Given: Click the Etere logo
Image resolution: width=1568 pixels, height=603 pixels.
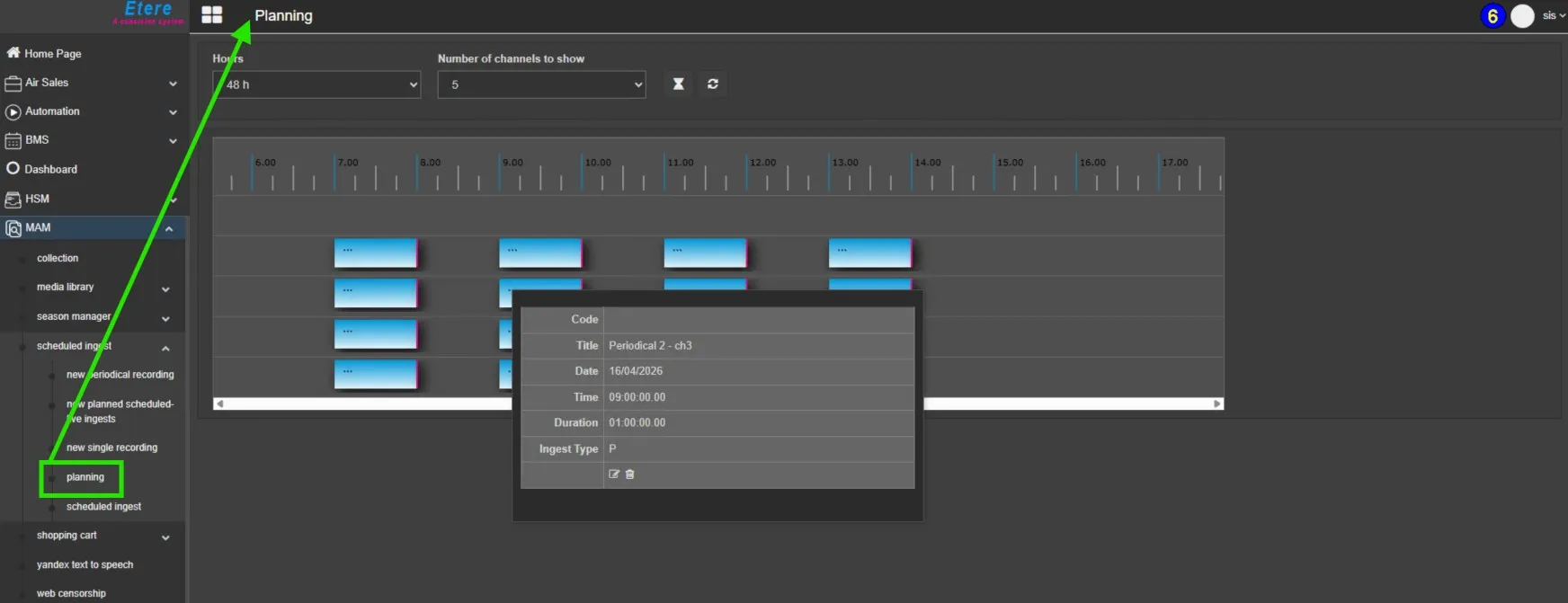Looking at the screenshot, I should 148,12.
